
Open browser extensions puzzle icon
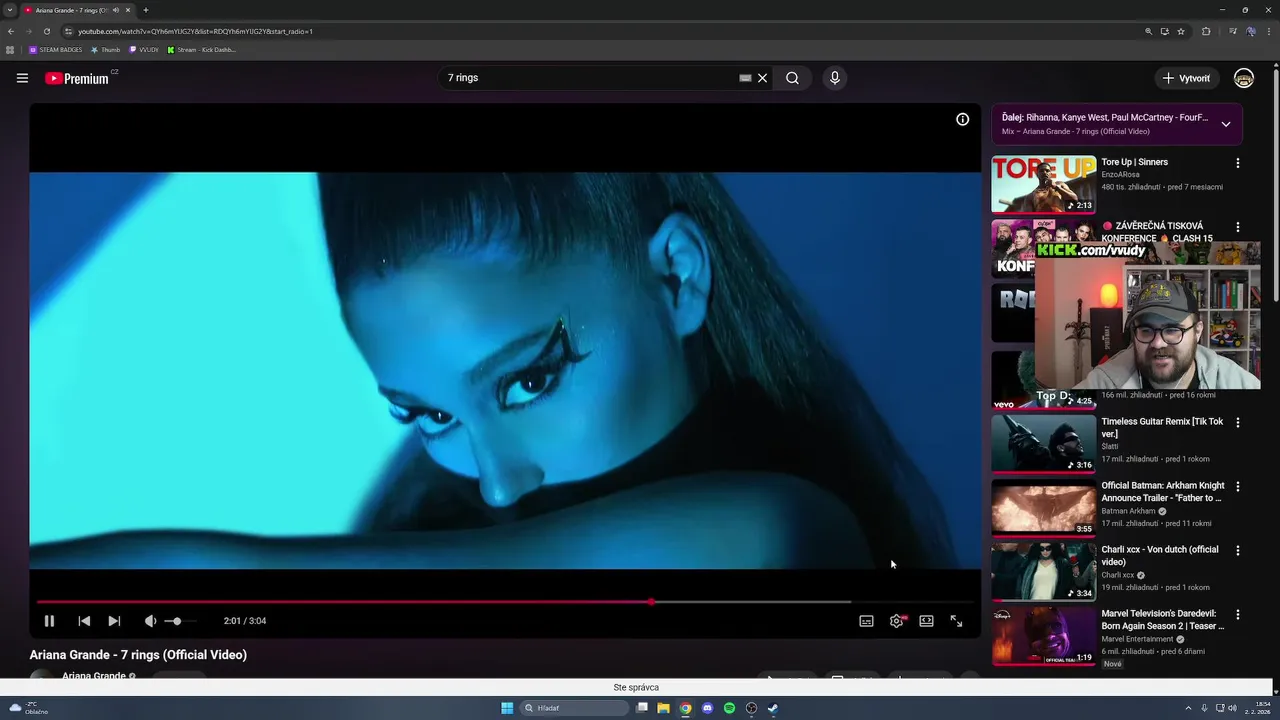point(1206,31)
